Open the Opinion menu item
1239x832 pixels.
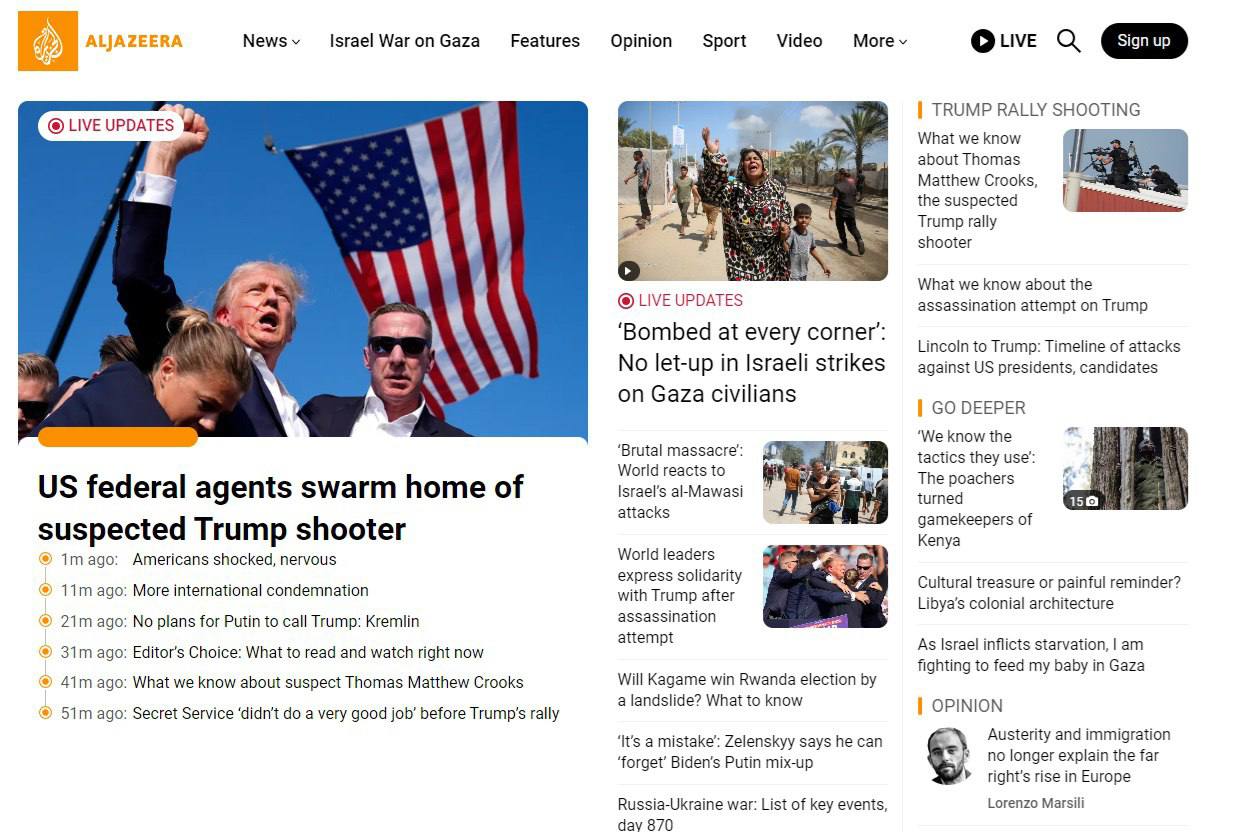(x=641, y=41)
